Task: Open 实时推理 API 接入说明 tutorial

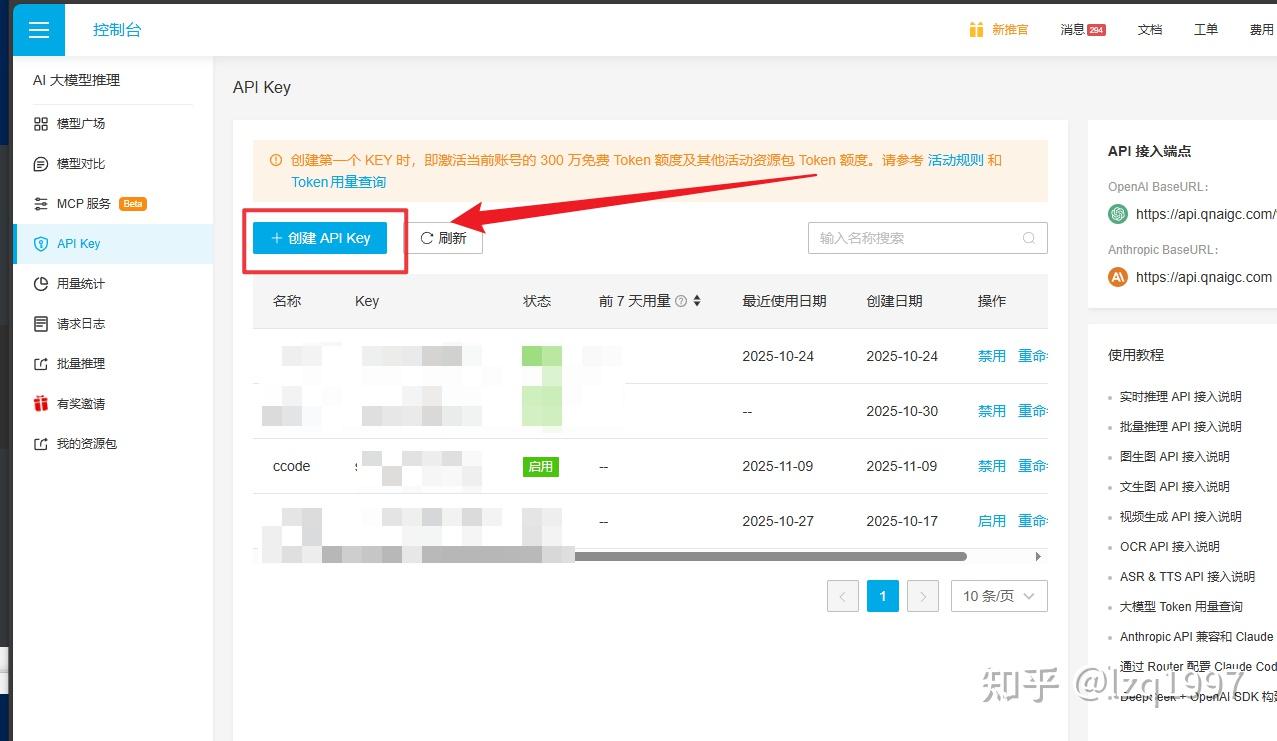Action: [x=1181, y=397]
